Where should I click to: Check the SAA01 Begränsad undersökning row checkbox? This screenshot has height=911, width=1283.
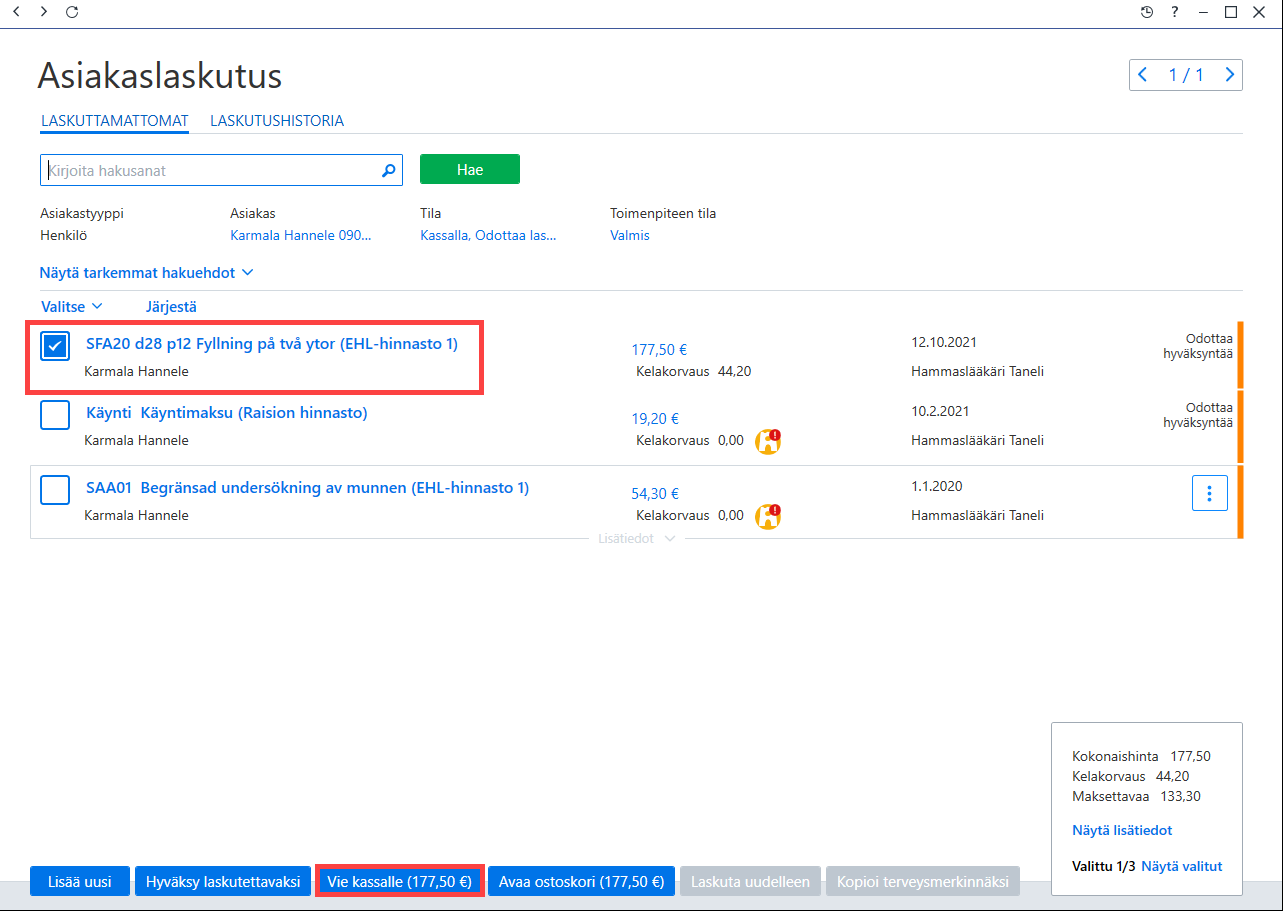point(55,490)
